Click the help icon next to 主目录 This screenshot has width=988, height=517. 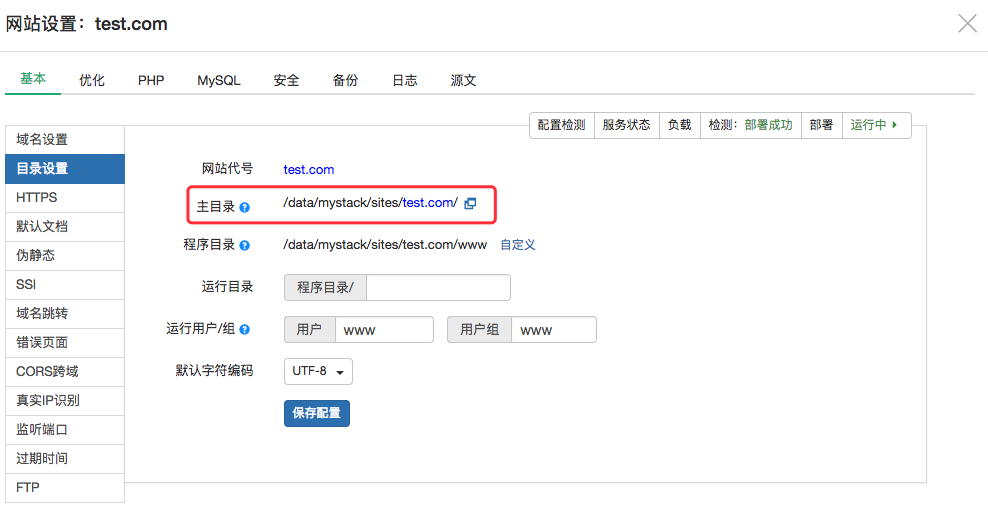(245, 207)
